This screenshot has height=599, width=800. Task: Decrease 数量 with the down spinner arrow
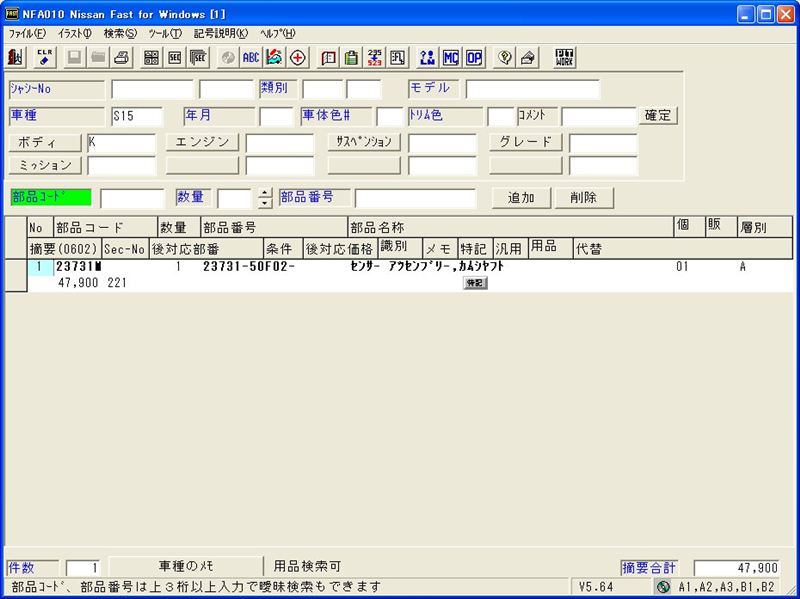[x=265, y=203]
